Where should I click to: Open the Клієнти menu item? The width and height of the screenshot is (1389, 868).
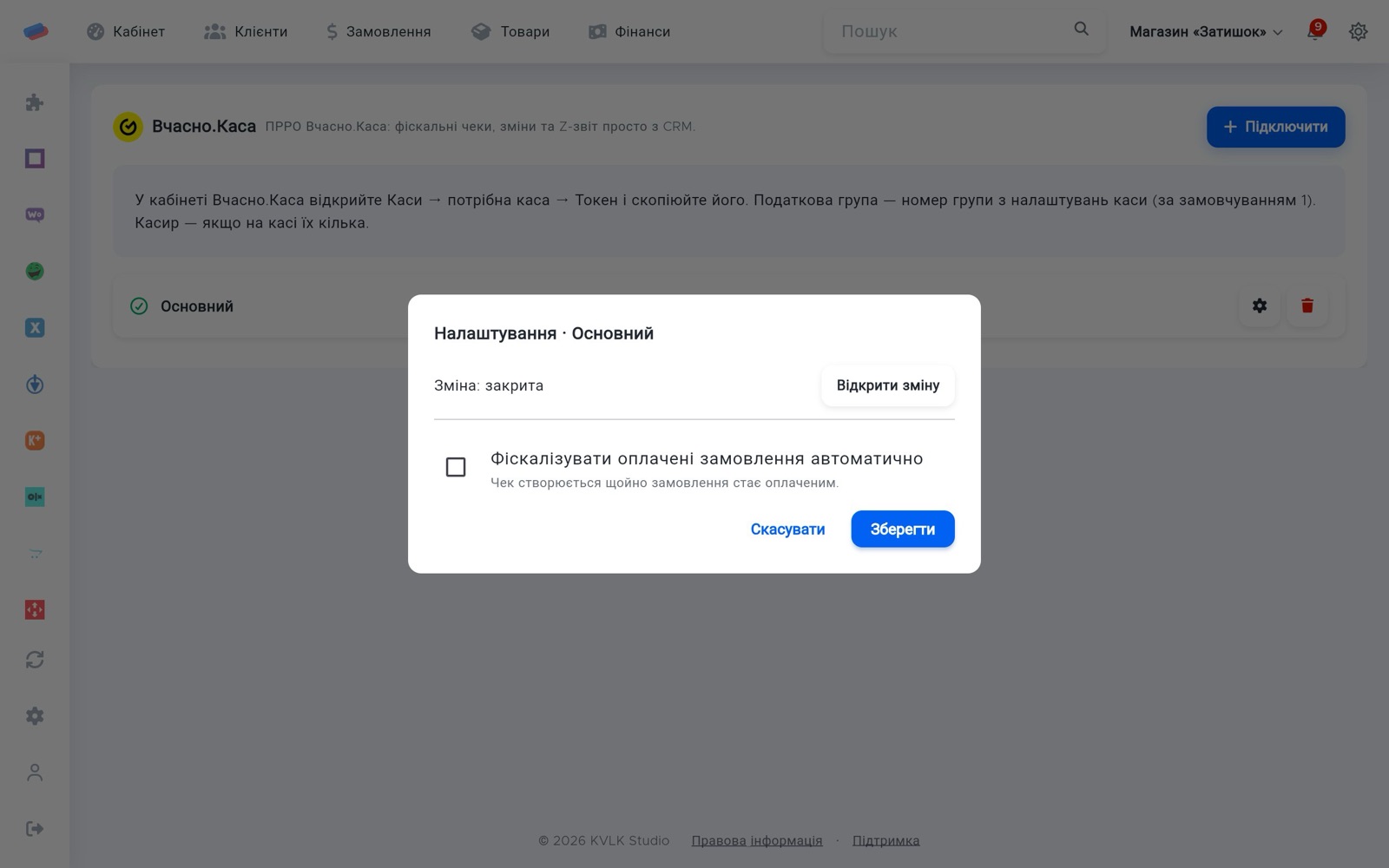[x=246, y=31]
